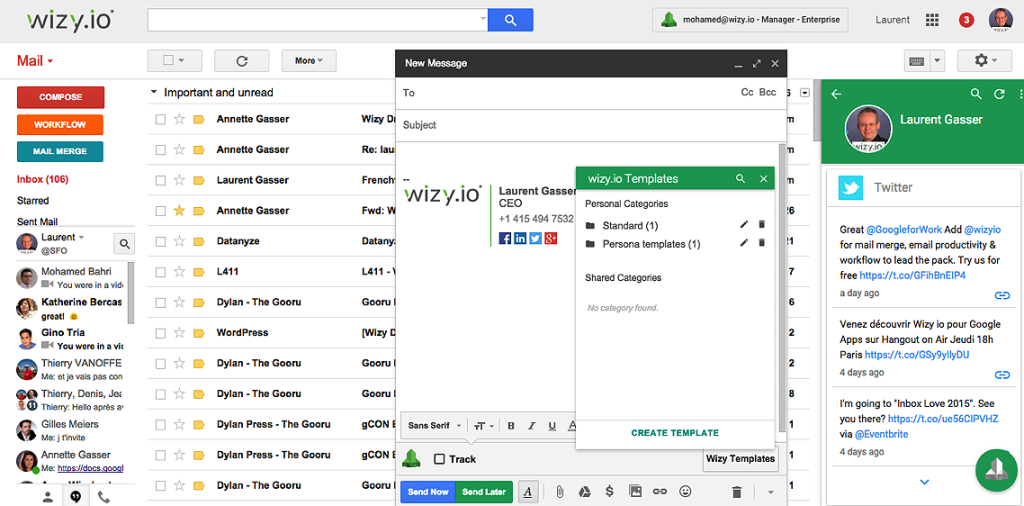The width and height of the screenshot is (1024, 506).
Task: Delete the Persona templates category
Action: 761,243
